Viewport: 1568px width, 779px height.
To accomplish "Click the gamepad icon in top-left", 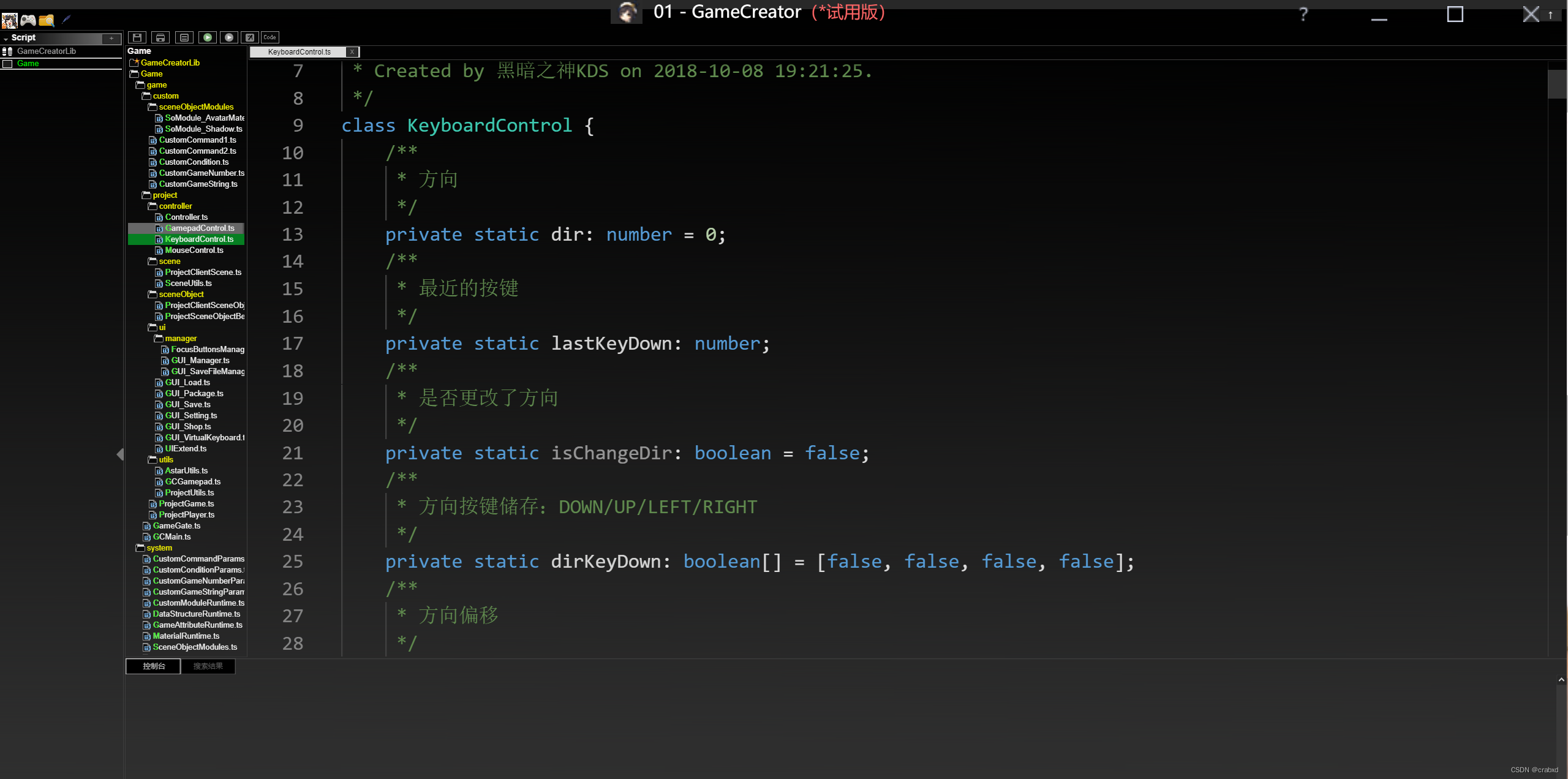I will click(x=28, y=20).
